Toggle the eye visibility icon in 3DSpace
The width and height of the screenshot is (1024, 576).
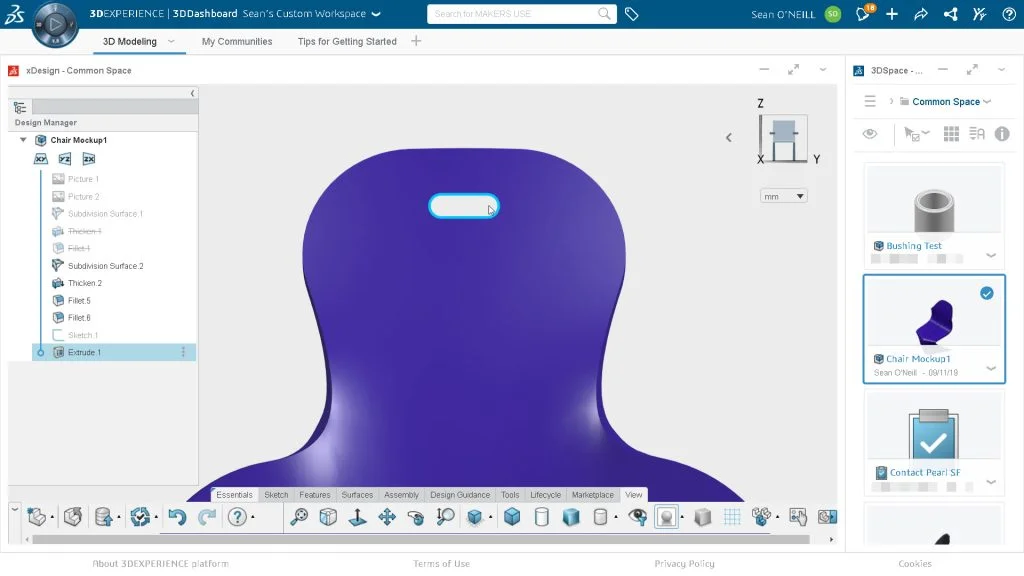(870, 133)
